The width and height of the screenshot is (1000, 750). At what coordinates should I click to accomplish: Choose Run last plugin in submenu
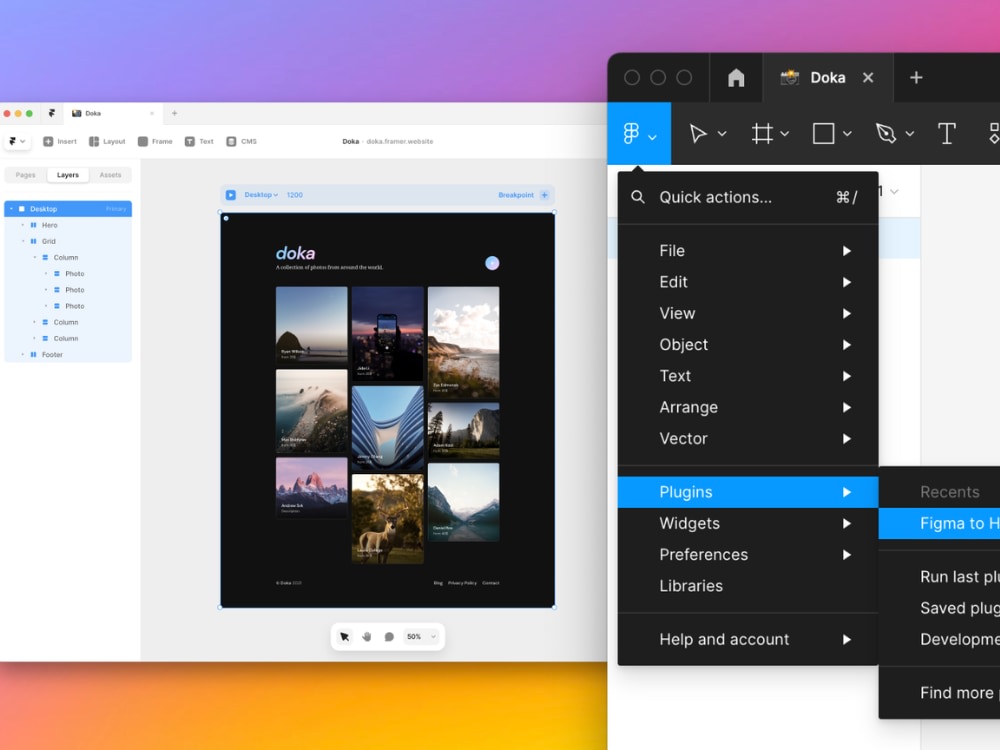939,577
